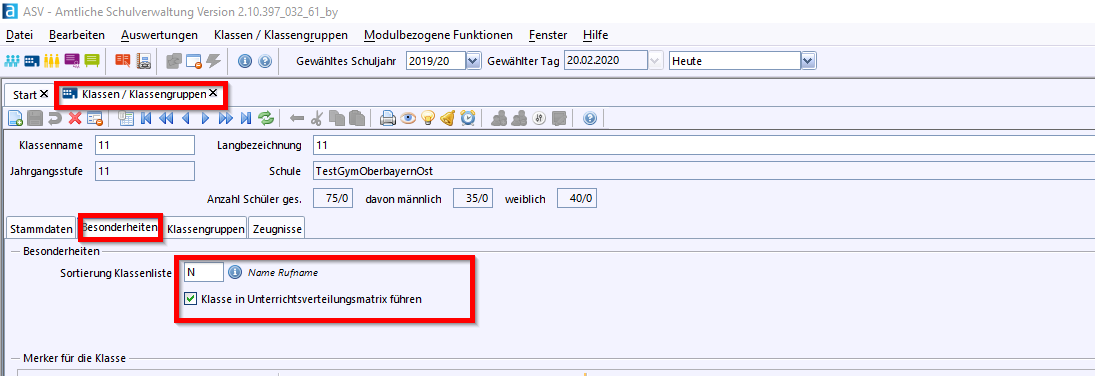Click the printer icon

pyautogui.click(x=388, y=119)
